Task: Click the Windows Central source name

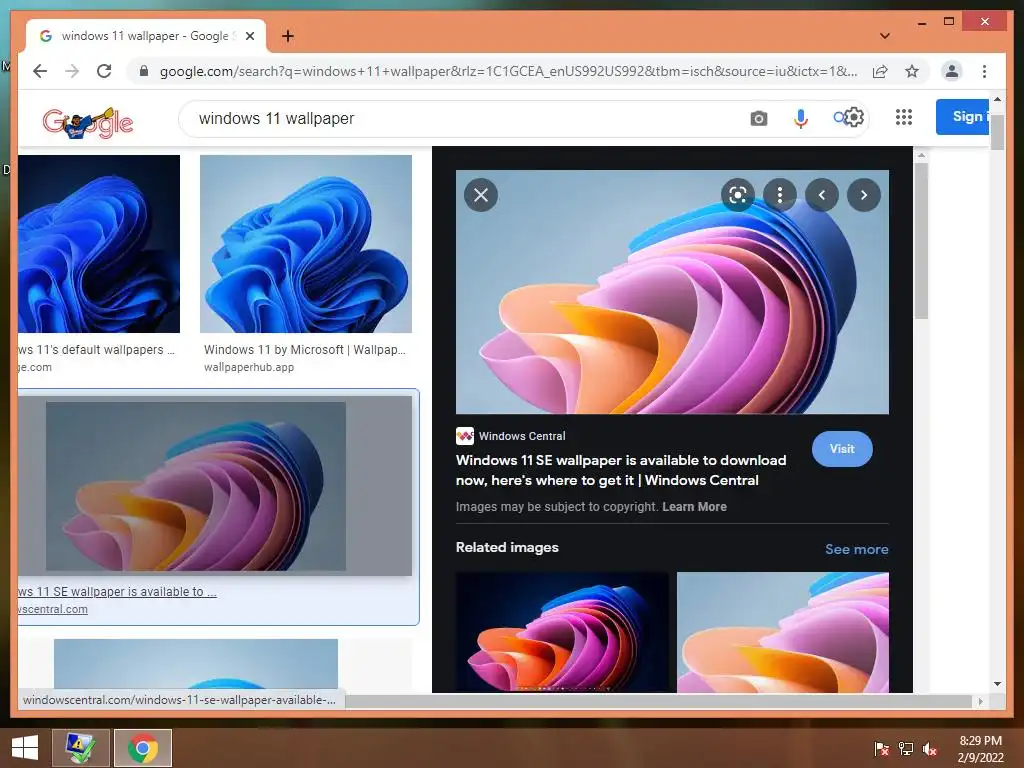Action: (522, 436)
